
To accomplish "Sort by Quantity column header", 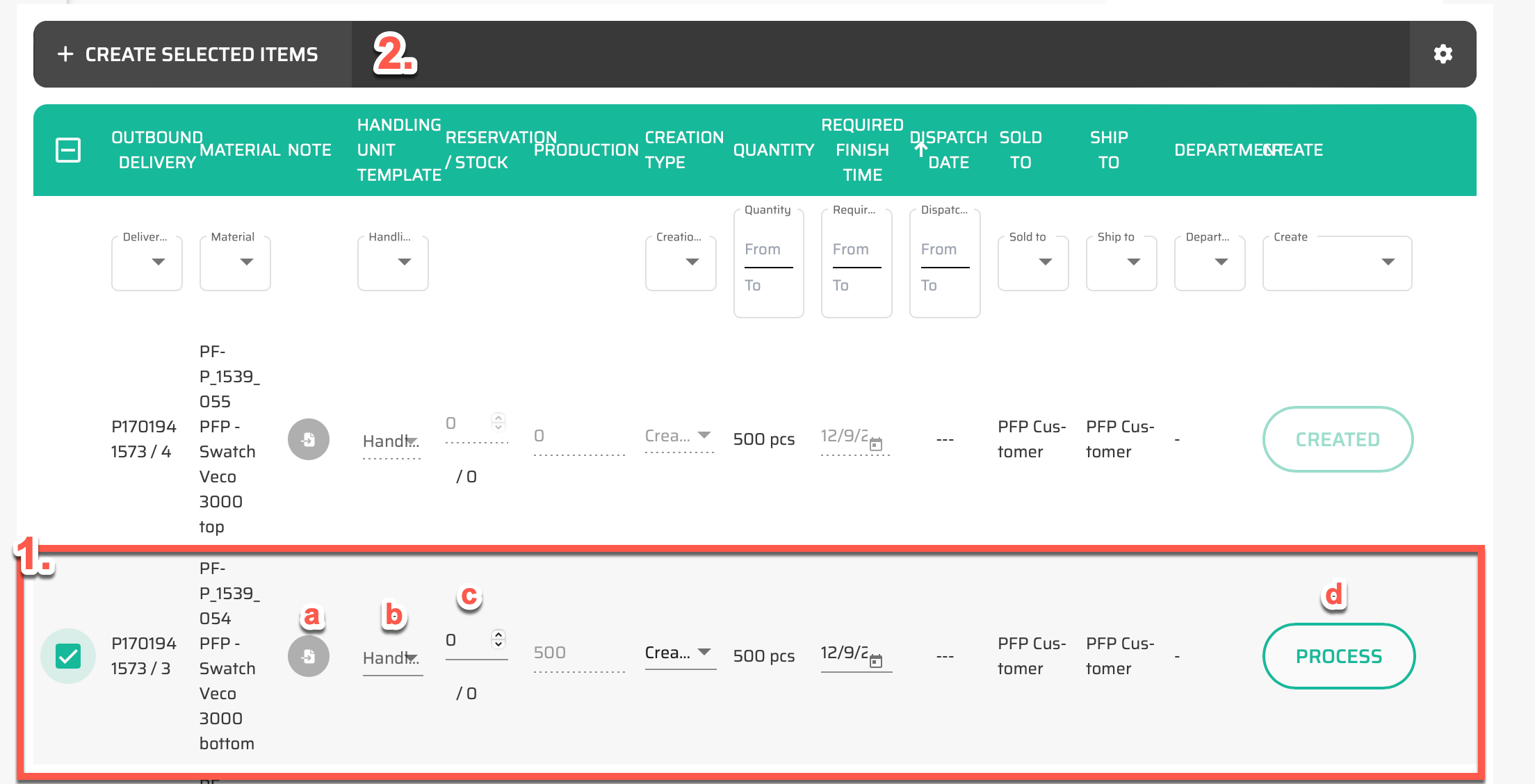I will (x=773, y=150).
